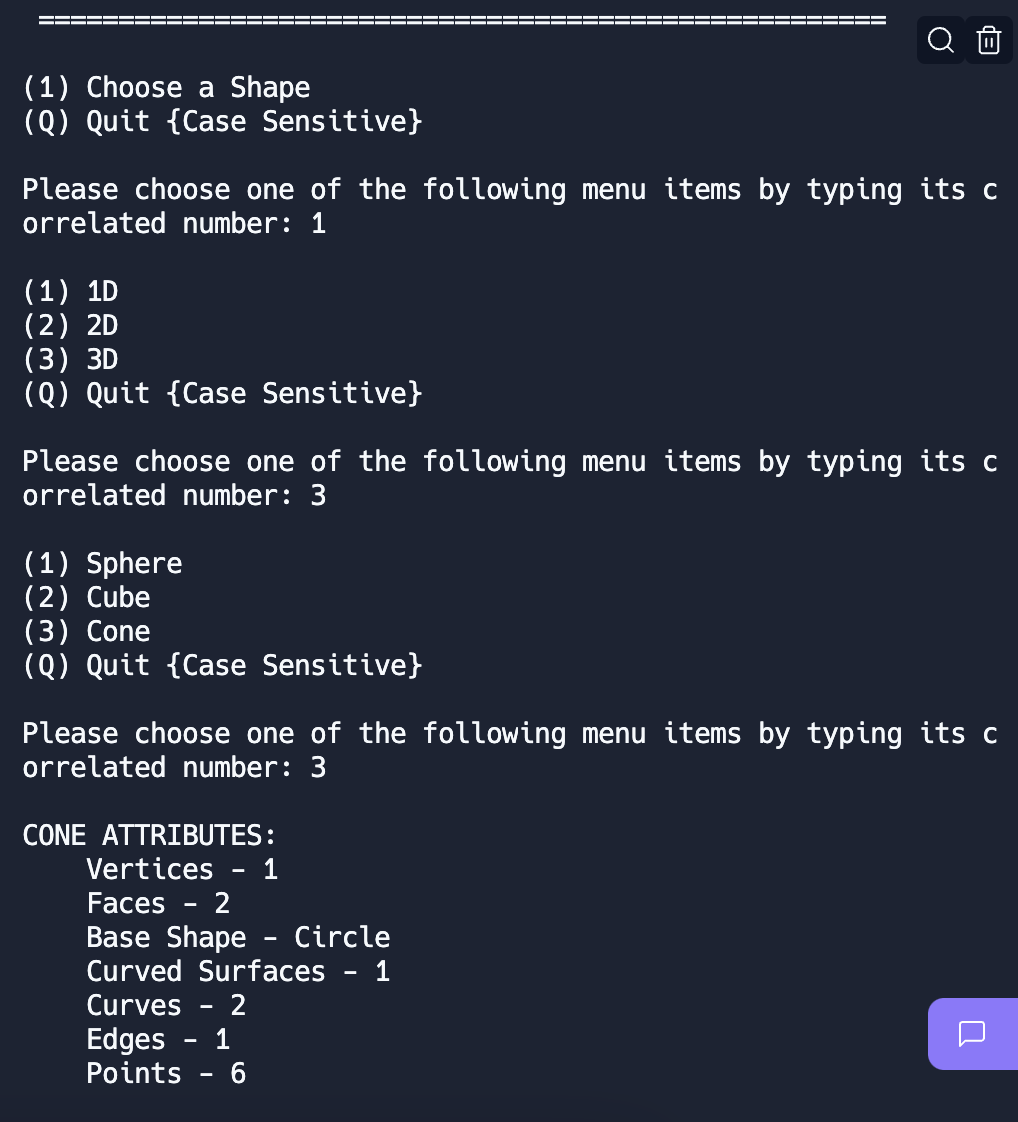Click the 'Curved Surfaces - 1' line
The width and height of the screenshot is (1018, 1122).
pos(238,971)
